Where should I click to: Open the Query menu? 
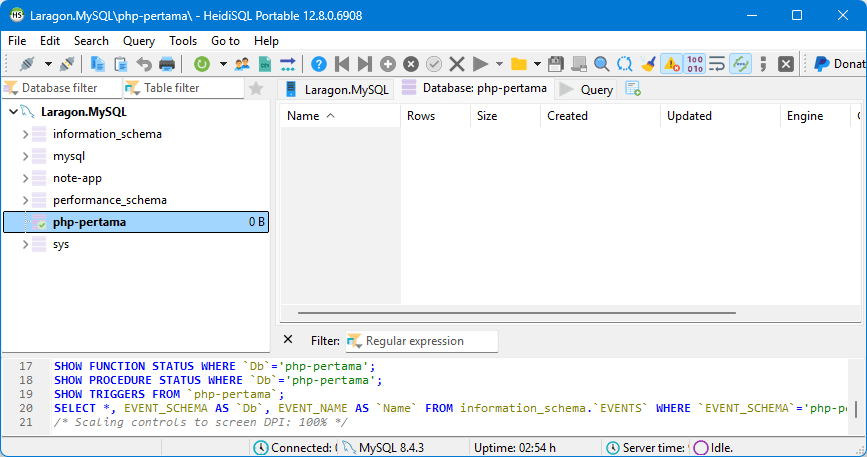coord(139,41)
